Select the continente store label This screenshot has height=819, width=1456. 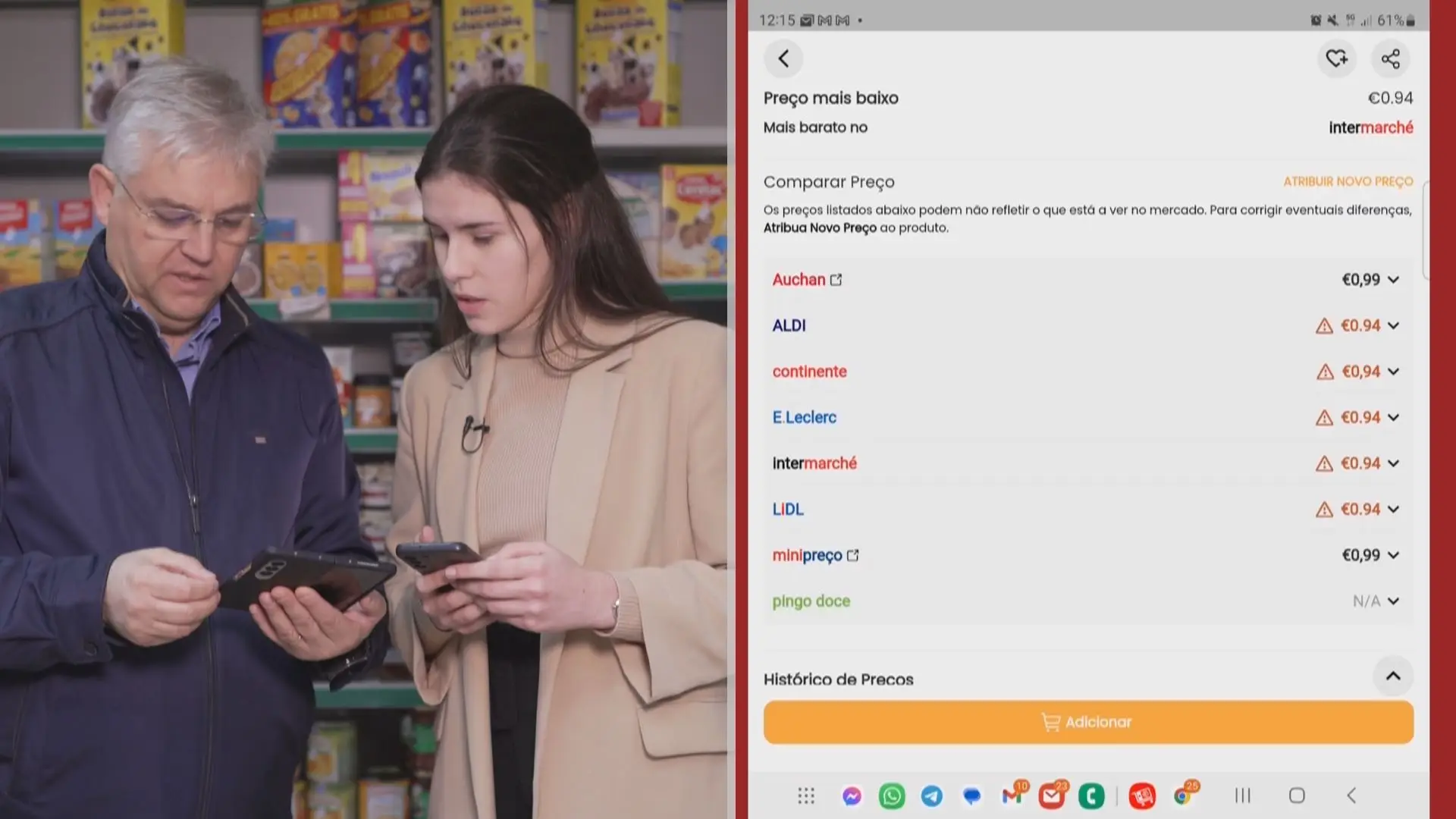tap(809, 372)
